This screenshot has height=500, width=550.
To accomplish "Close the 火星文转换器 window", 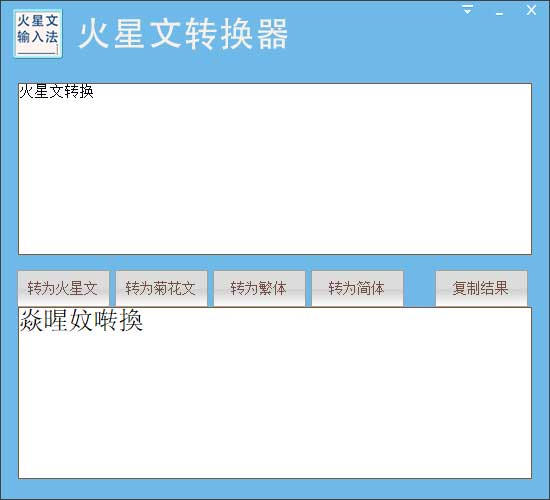I will coord(531,10).
